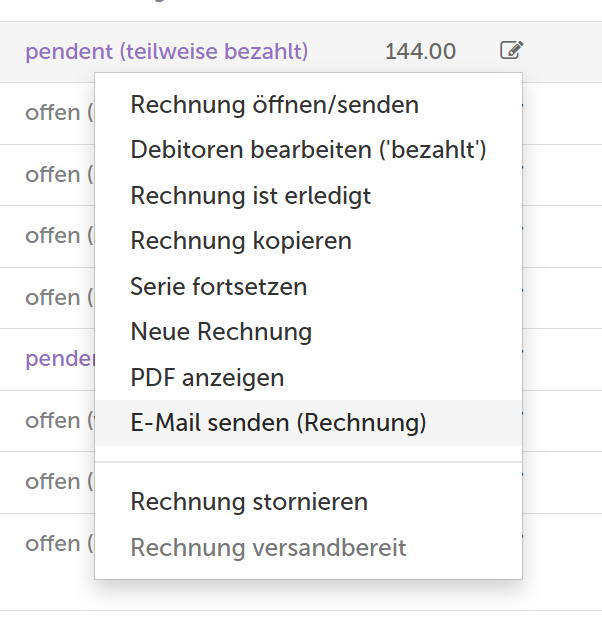The image size is (602, 623).
Task: Duplicate invoice with 'Rechnung kopieren'
Action: click(240, 240)
